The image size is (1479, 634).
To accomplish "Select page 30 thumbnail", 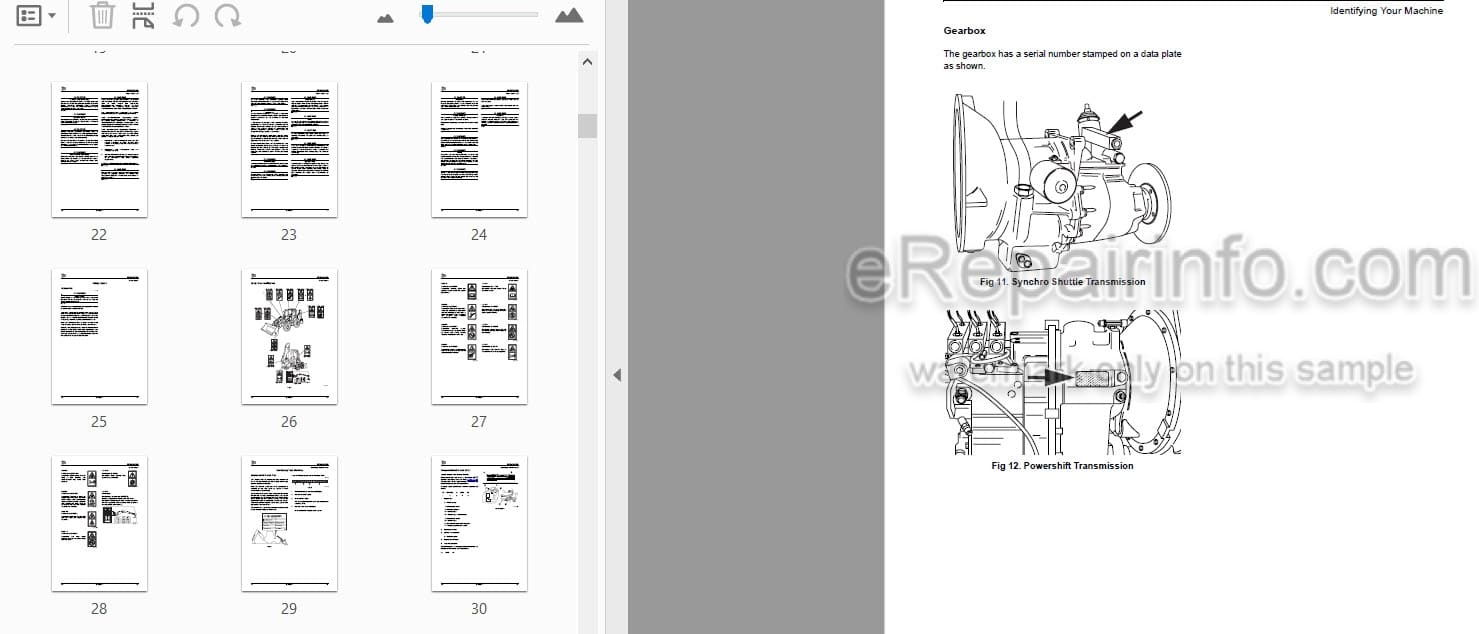I will [x=479, y=523].
